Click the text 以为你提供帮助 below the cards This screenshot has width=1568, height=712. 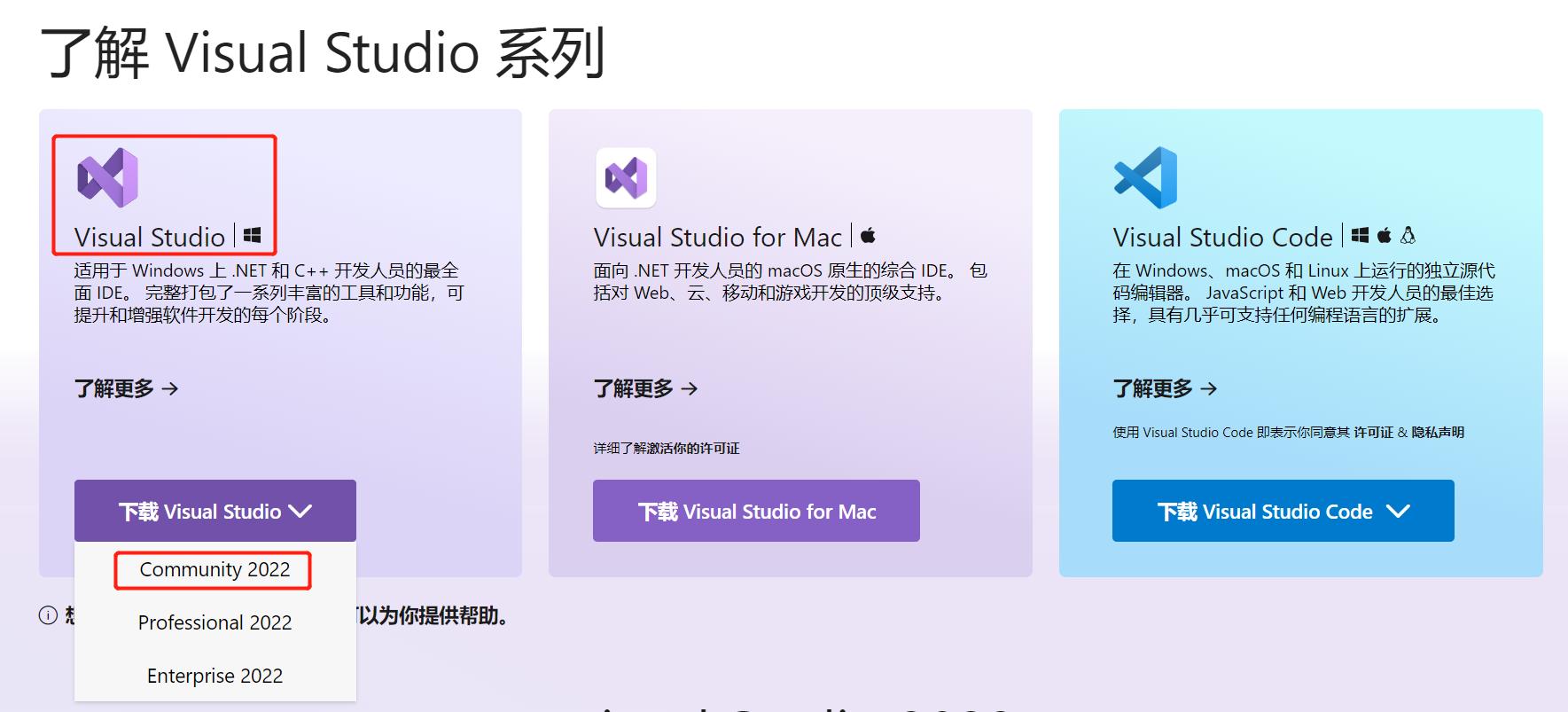click(x=433, y=615)
